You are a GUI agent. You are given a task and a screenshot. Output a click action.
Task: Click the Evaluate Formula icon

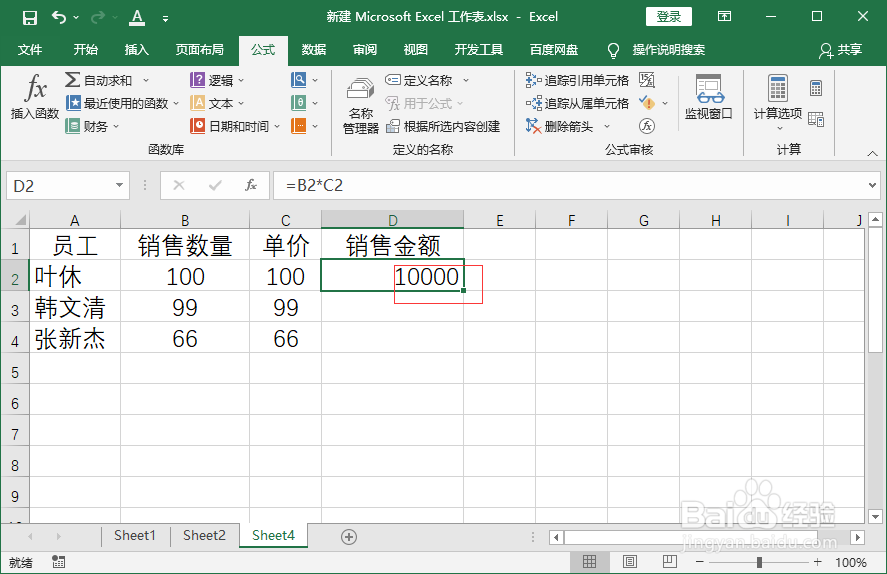coord(647,126)
